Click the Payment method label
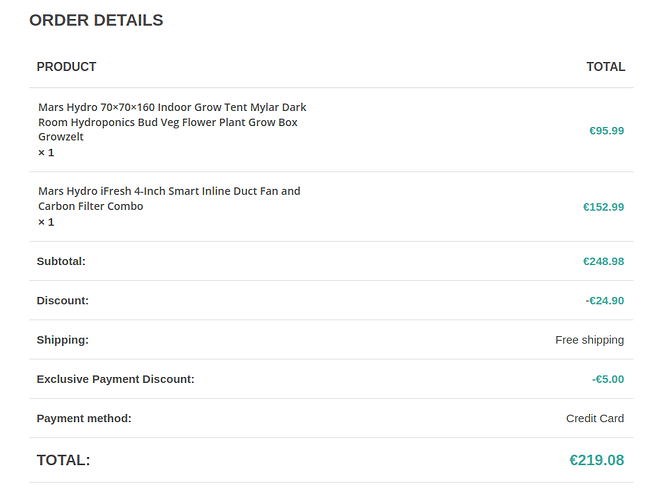 84,418
